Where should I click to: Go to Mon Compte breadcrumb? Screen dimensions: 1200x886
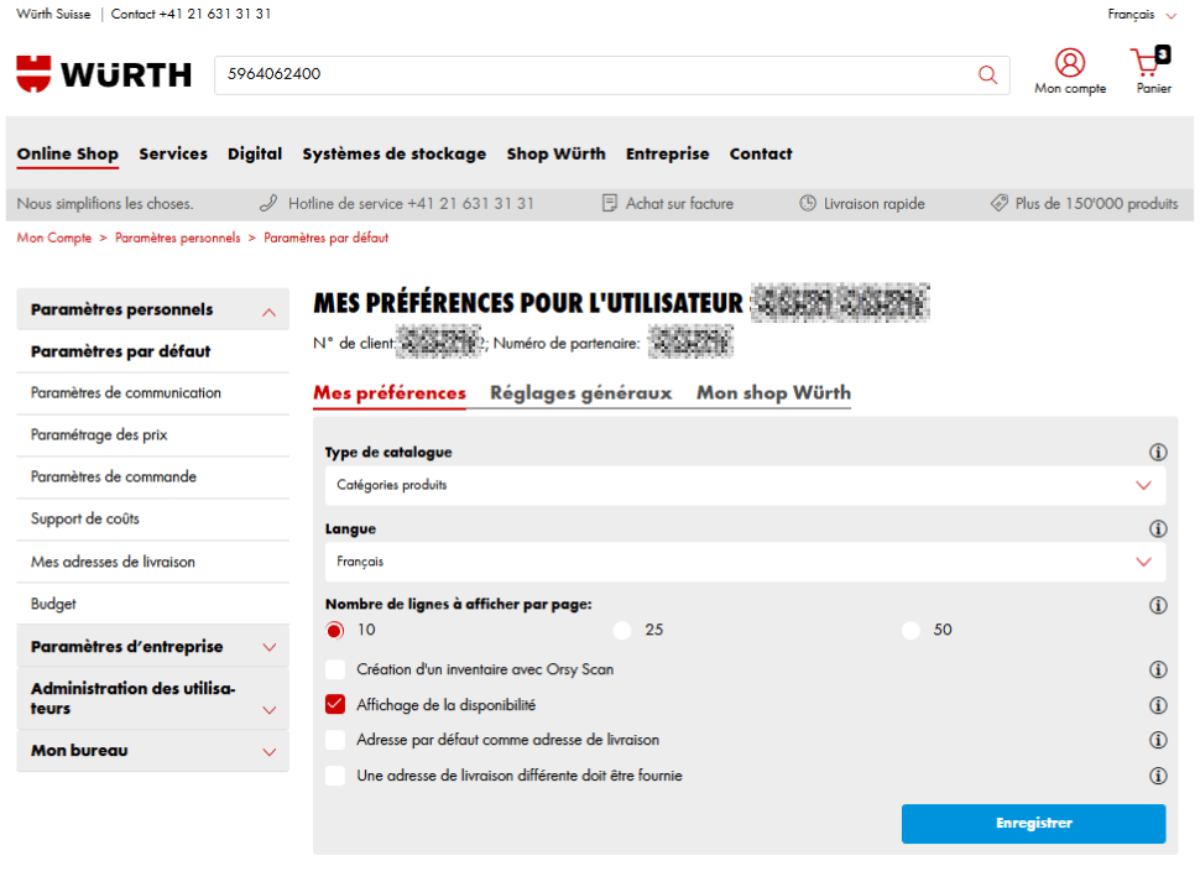tap(54, 238)
